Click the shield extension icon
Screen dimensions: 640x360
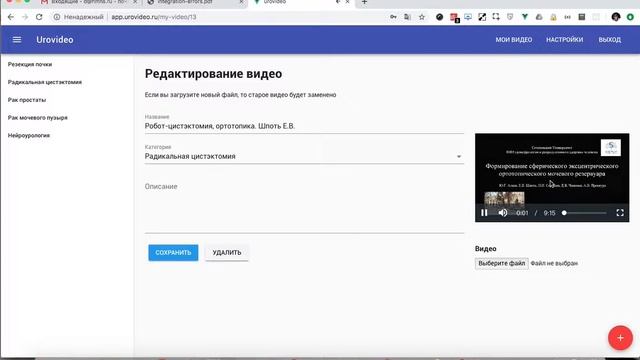point(510,17)
